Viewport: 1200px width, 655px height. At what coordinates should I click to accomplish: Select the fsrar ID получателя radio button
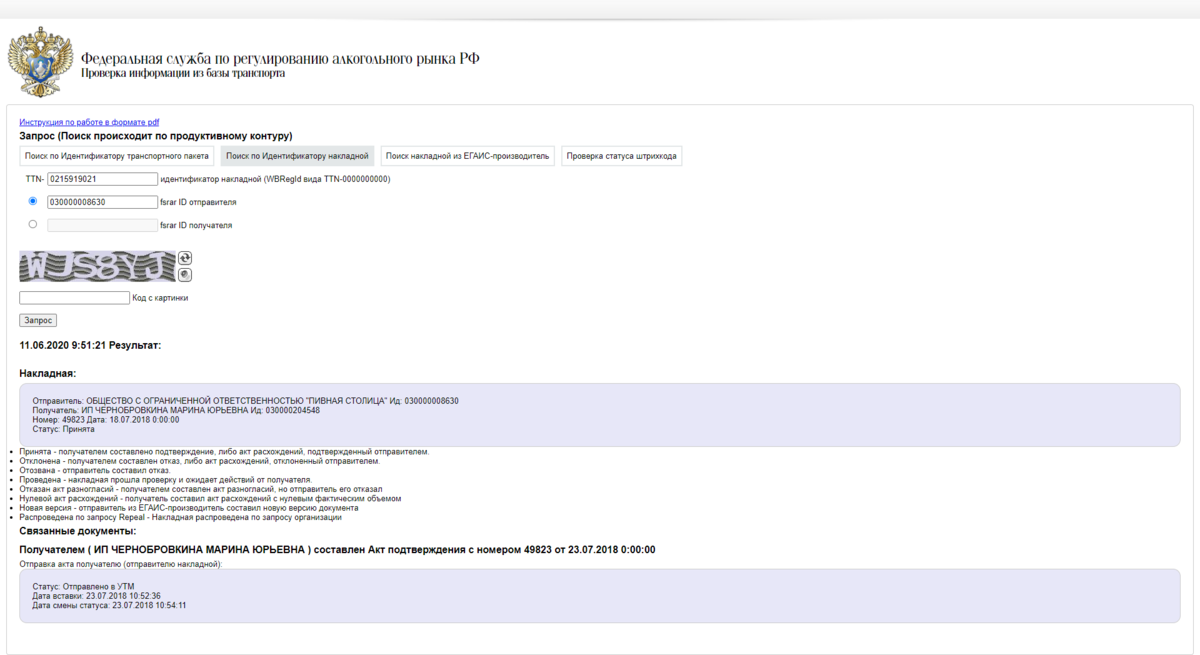click(x=33, y=224)
